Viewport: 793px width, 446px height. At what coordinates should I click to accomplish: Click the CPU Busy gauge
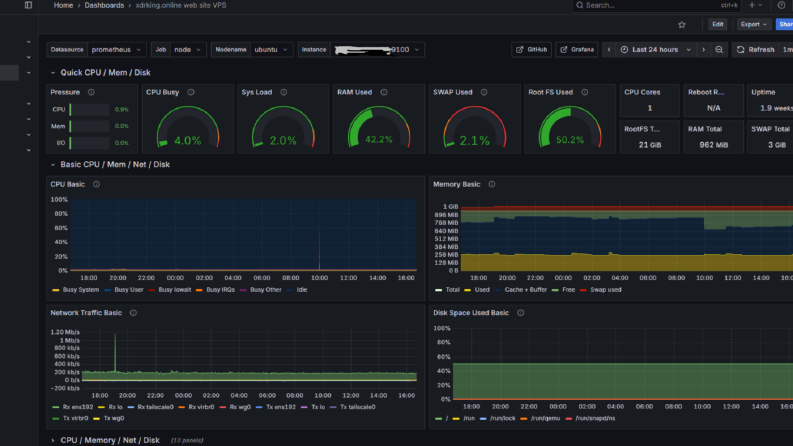coord(188,127)
